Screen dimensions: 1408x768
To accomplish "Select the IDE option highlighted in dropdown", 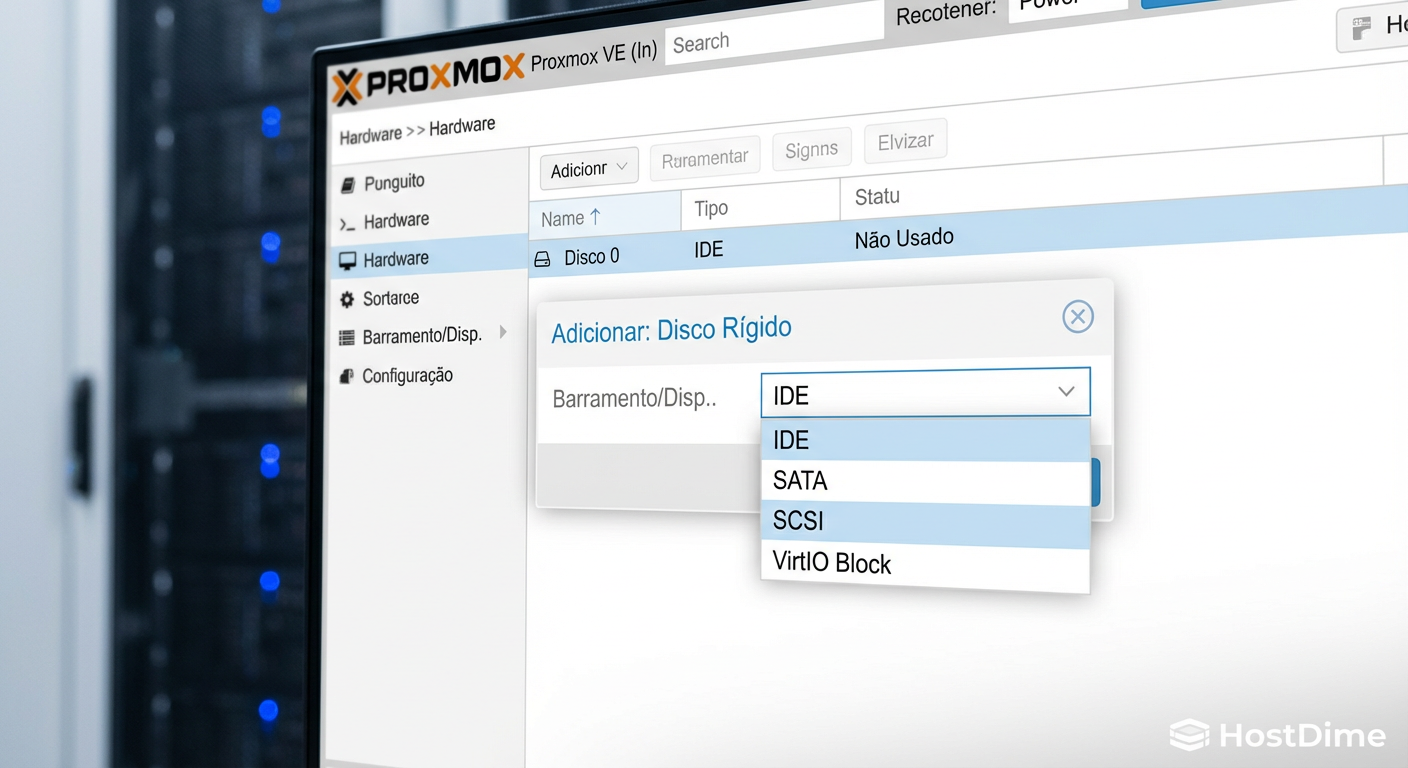I will (x=790, y=439).
